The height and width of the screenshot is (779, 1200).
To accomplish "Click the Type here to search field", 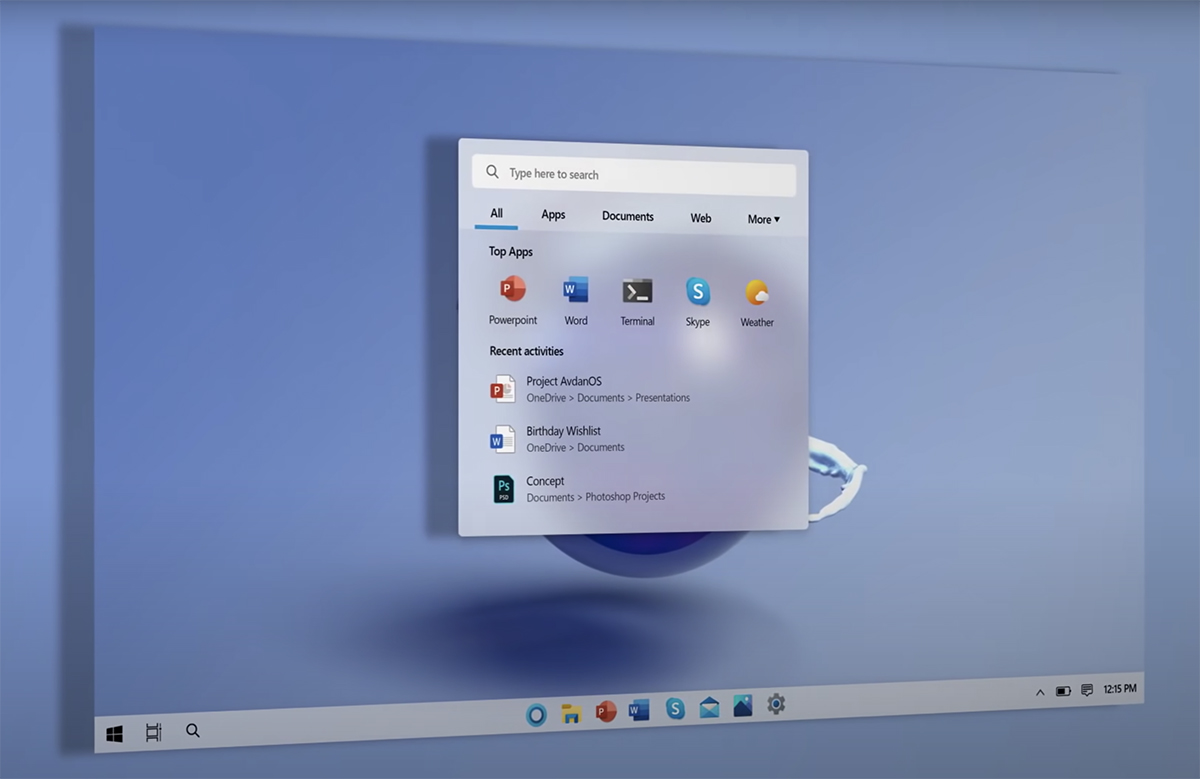I will pyautogui.click(x=640, y=175).
